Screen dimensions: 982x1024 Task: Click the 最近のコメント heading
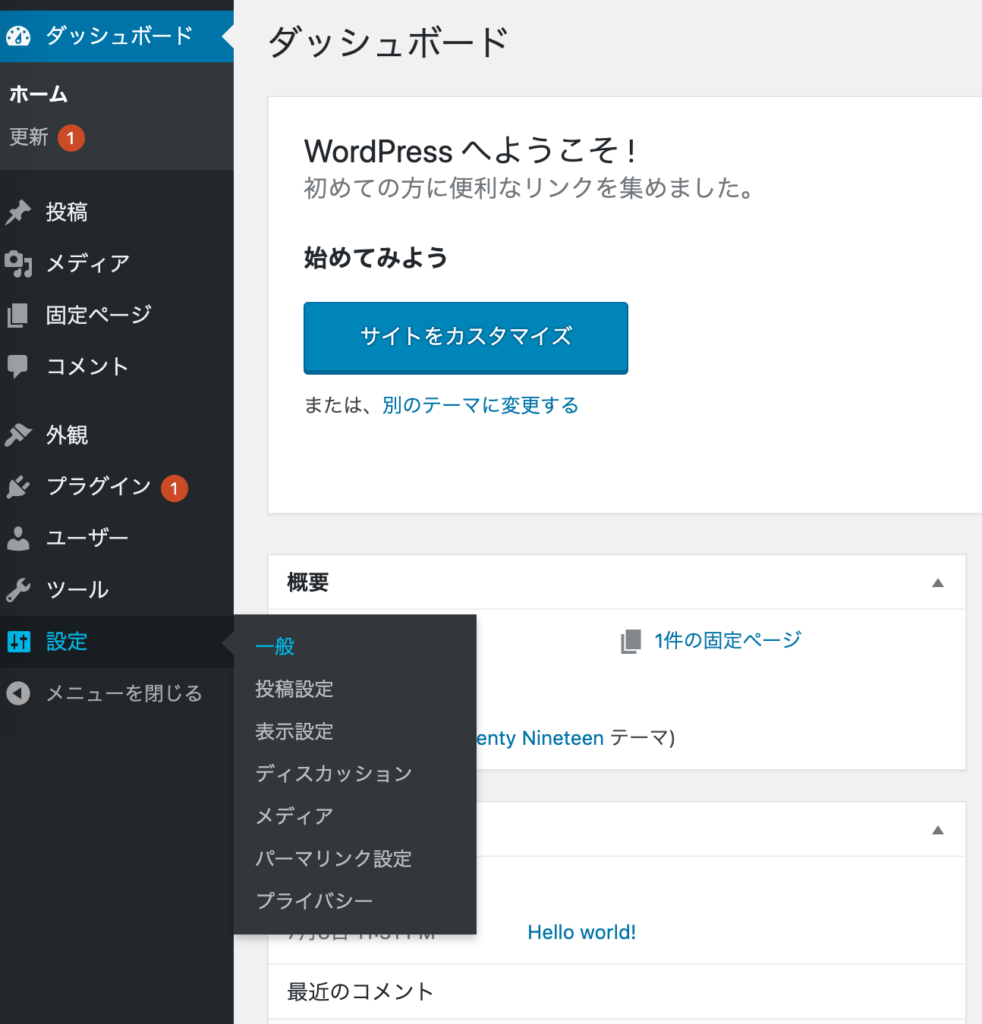pos(360,992)
